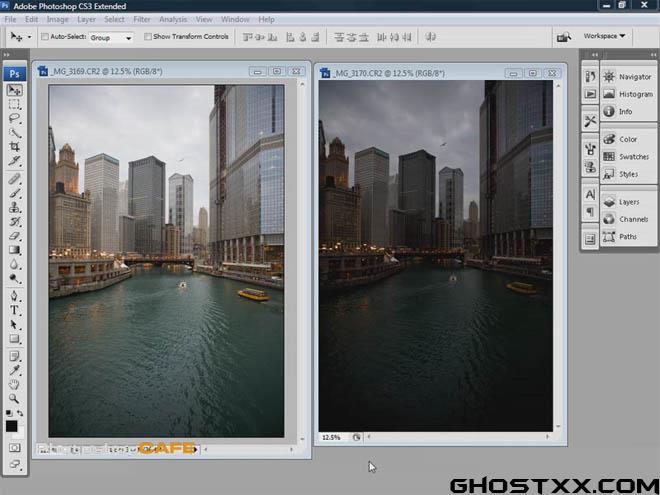Select the Eraser tool
The width and height of the screenshot is (660, 495).
coord(14,236)
